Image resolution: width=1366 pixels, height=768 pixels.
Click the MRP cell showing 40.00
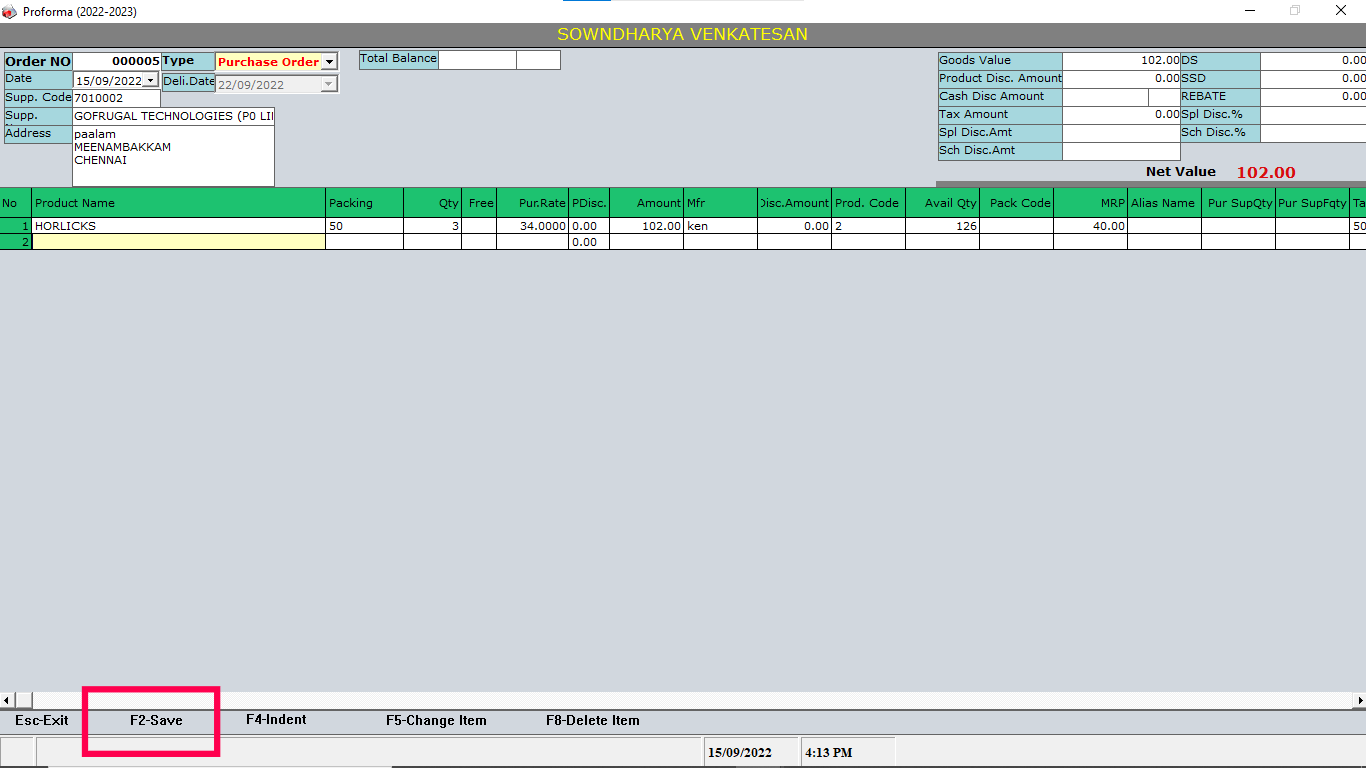[x=1091, y=226]
